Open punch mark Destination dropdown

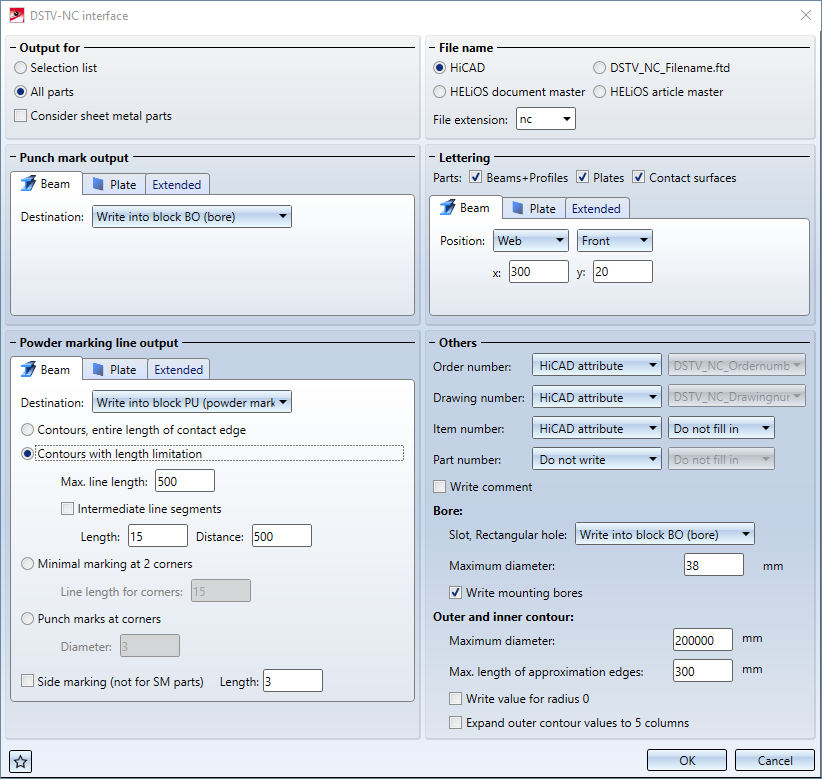192,217
